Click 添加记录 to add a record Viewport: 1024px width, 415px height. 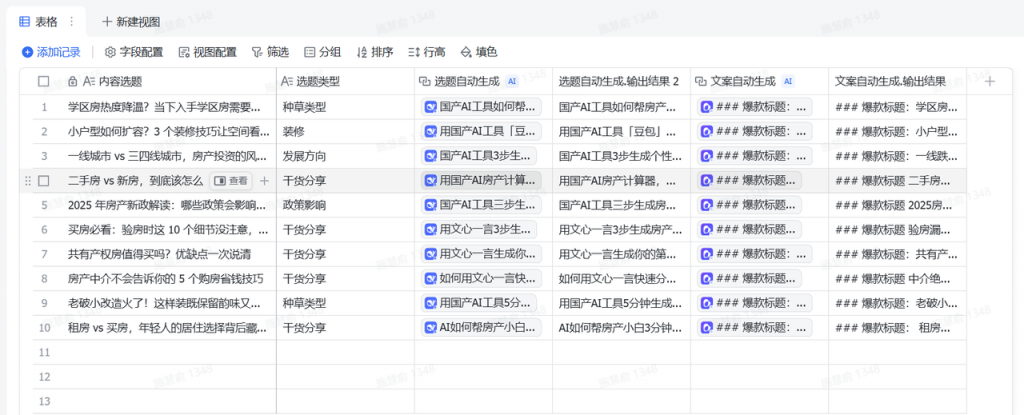point(51,52)
